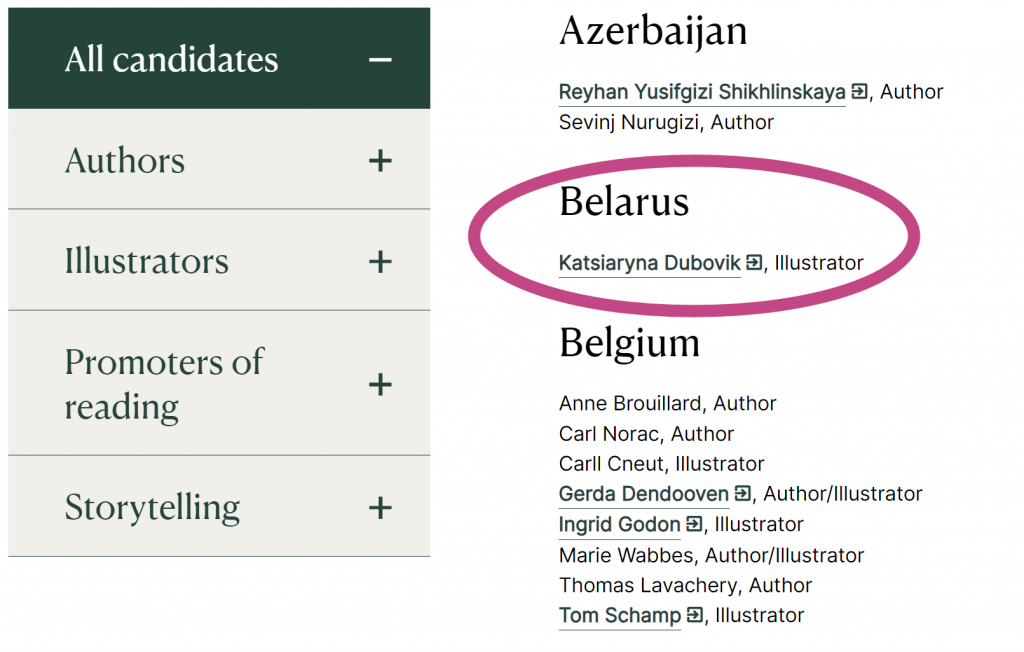Screen dimensions: 1024x652
Task: Expand Authors with the plus icon
Action: click(x=380, y=160)
